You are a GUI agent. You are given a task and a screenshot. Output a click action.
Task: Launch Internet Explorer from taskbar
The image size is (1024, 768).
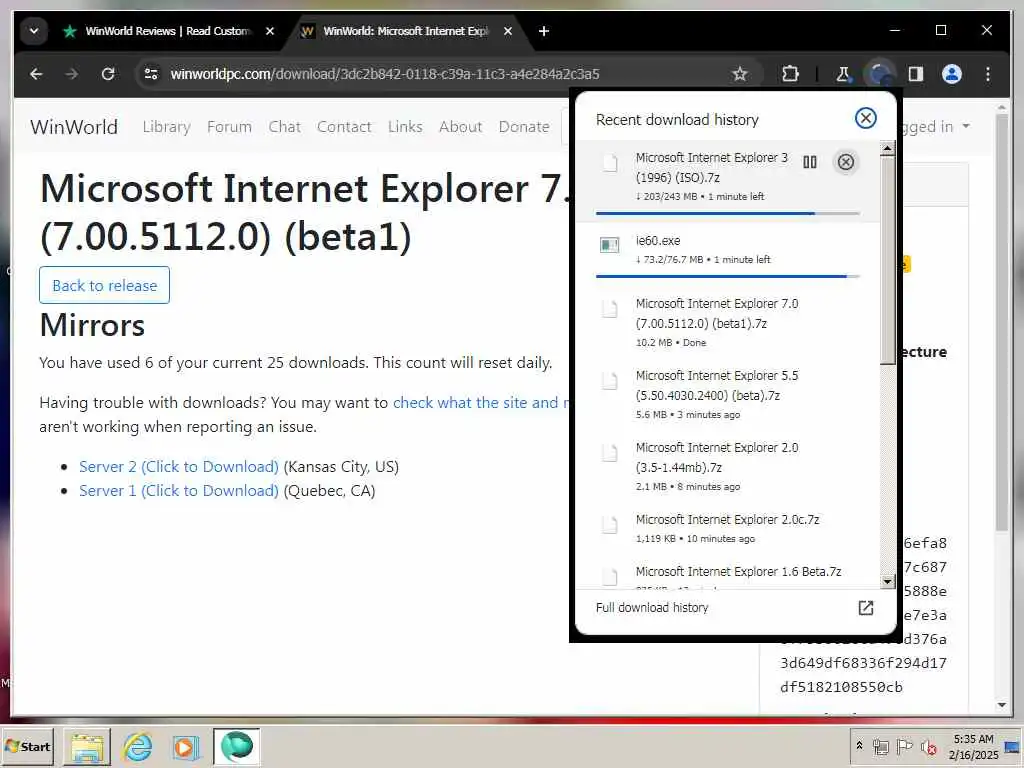tap(137, 746)
